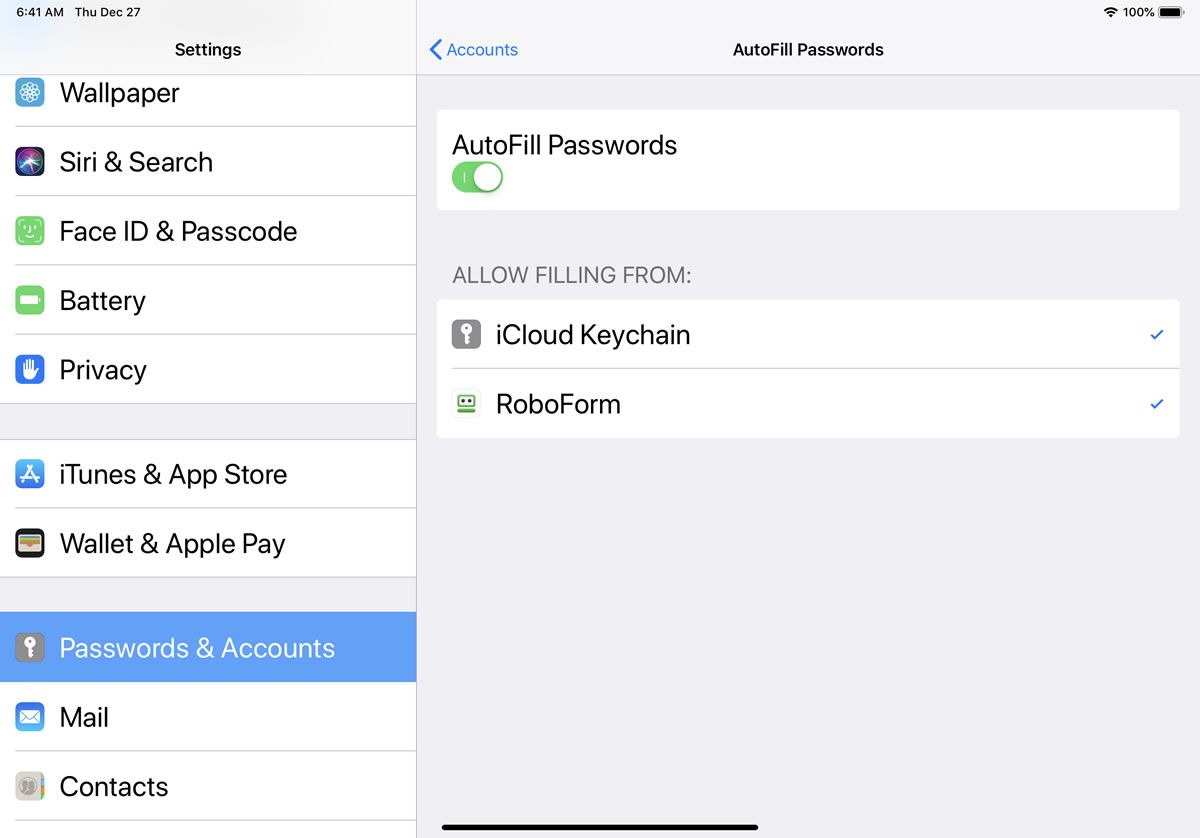Screen dimensions: 1200x838
Task: Tap the green Battery icon
Action: (x=30, y=300)
